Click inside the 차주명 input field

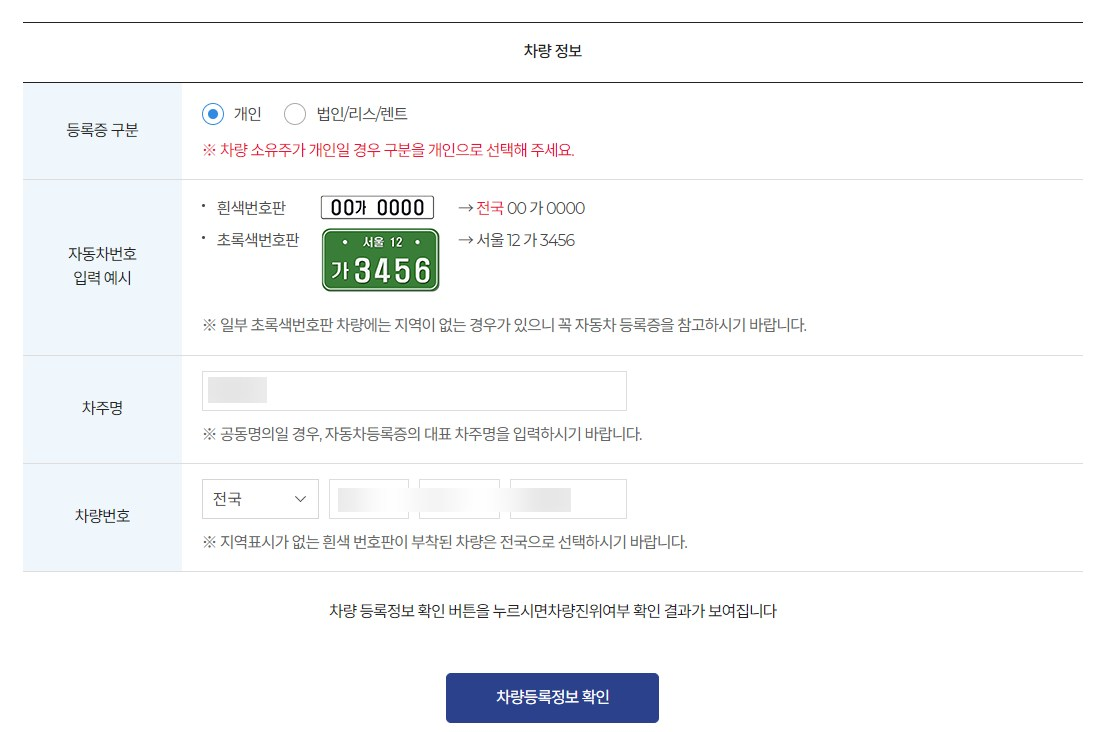pyautogui.click(x=413, y=390)
